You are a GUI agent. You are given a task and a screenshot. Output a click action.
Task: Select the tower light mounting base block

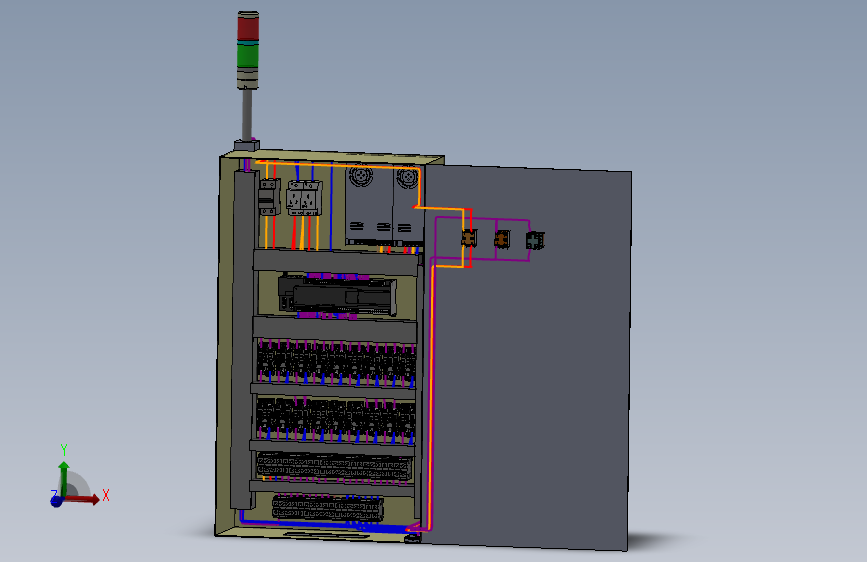point(247,146)
